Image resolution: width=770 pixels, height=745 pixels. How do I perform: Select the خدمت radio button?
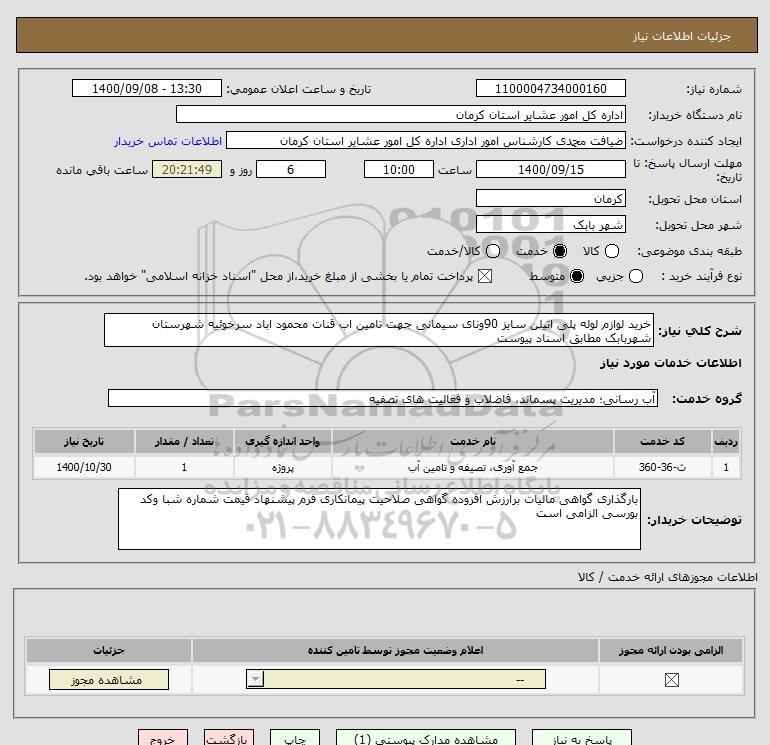click(x=559, y=251)
